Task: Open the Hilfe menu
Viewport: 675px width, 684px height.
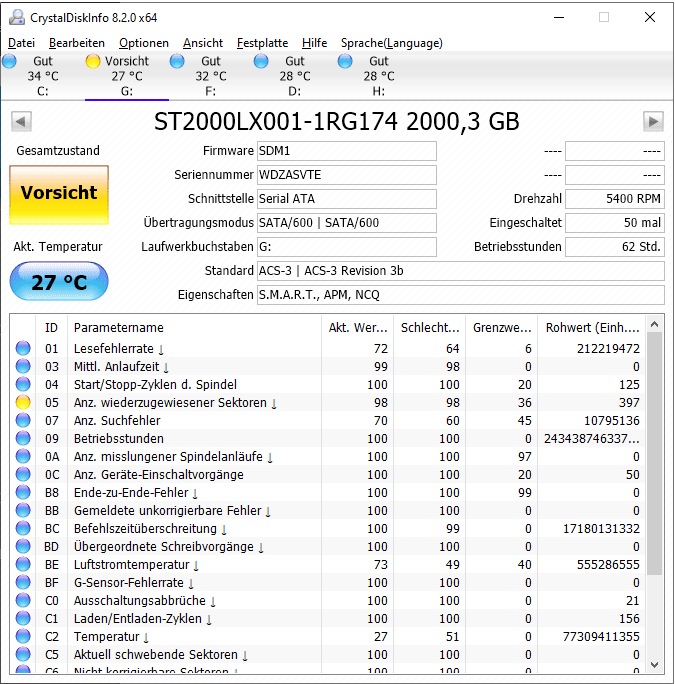Action: [314, 43]
